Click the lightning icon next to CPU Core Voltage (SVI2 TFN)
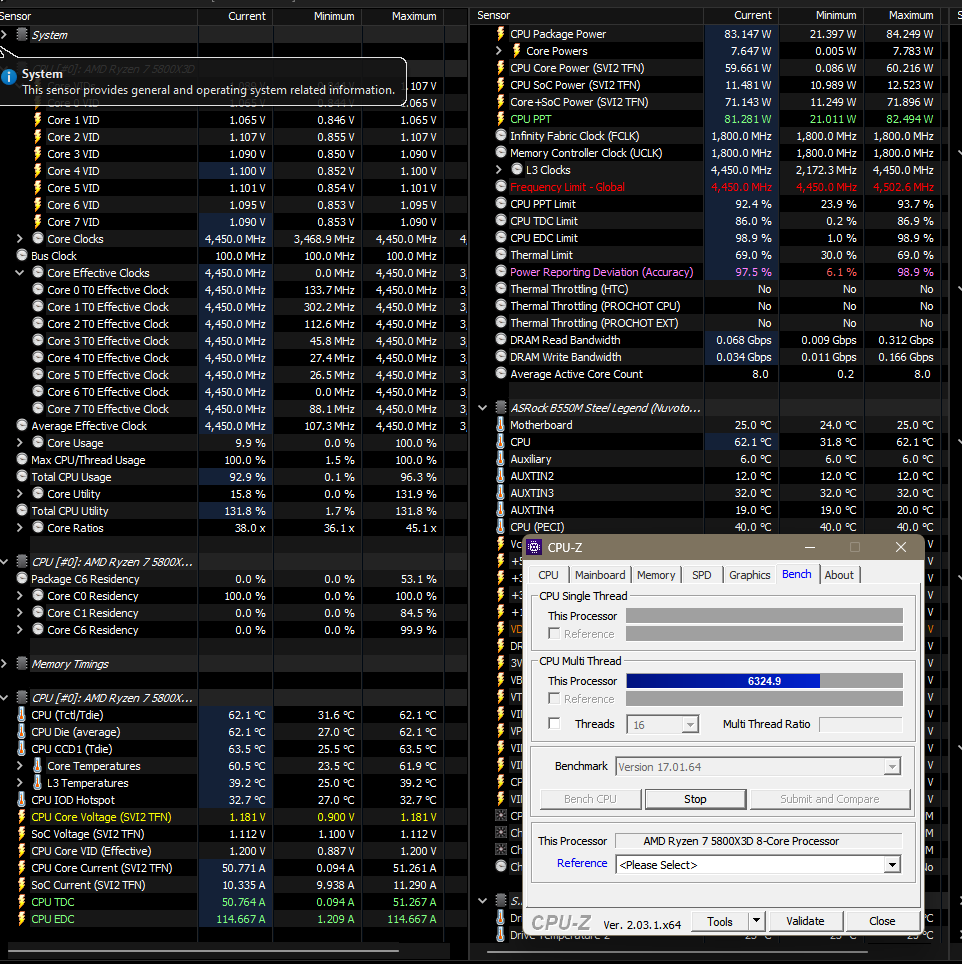962x964 pixels. pyautogui.click(x=22, y=816)
